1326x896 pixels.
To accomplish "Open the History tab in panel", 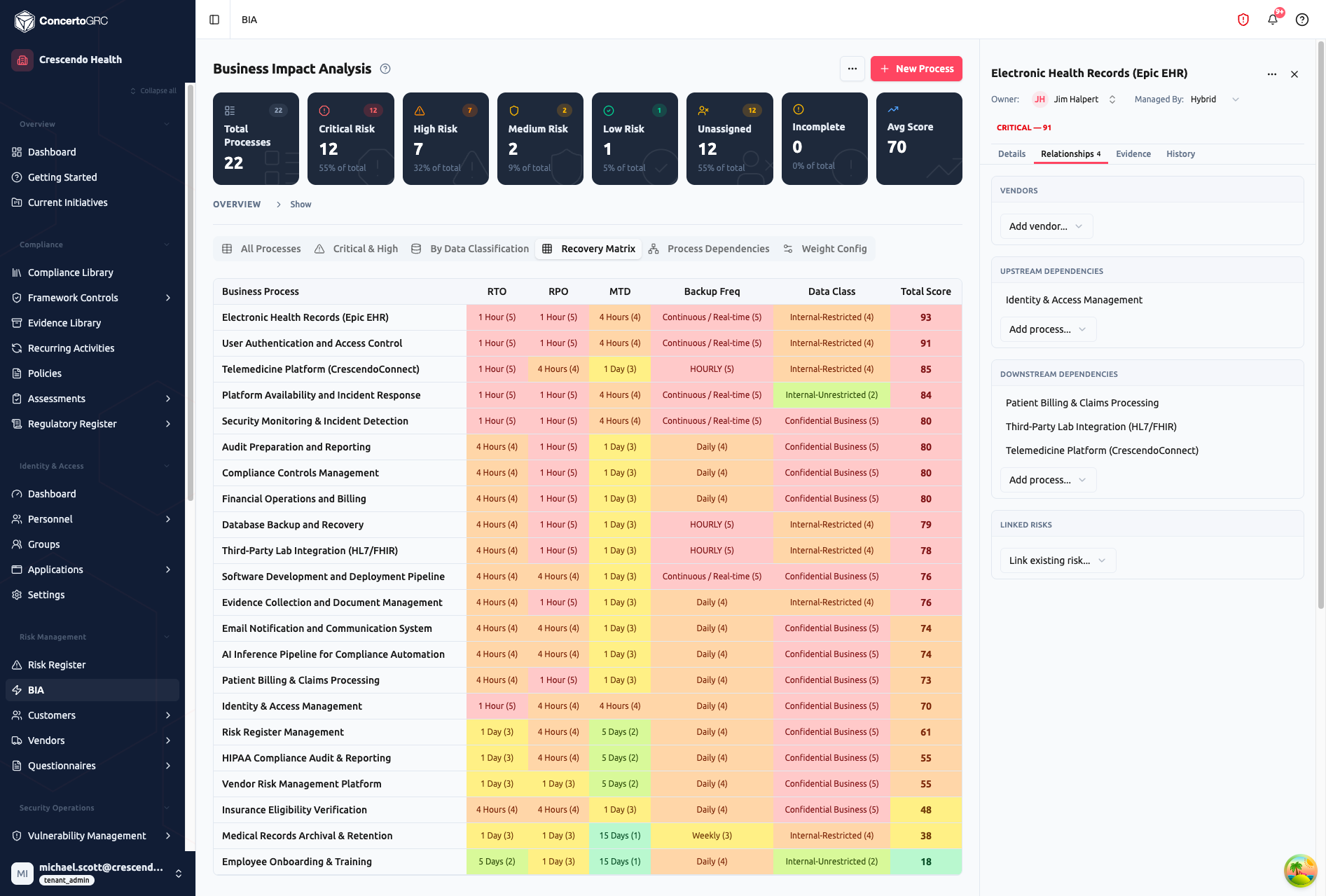I will tap(1180, 154).
